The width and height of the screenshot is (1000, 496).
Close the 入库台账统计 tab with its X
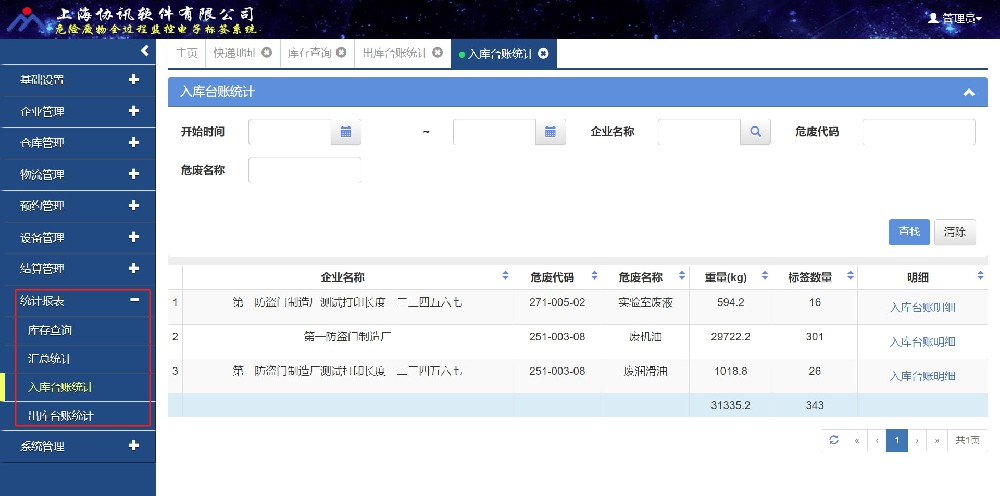pos(543,54)
